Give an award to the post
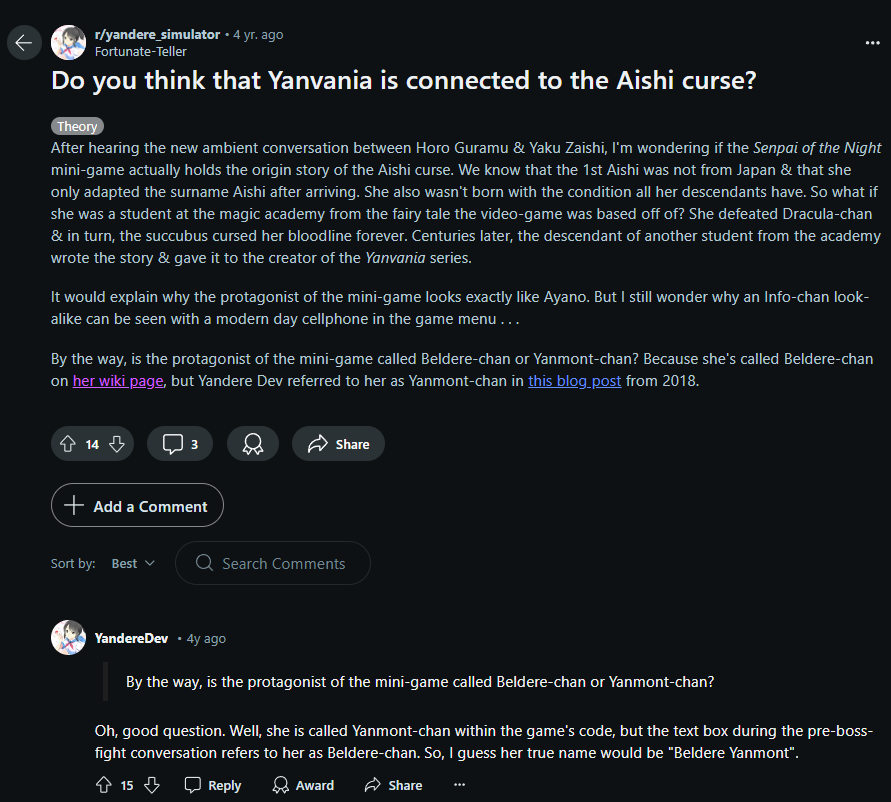Viewport: 891px width, 802px height. (x=252, y=444)
